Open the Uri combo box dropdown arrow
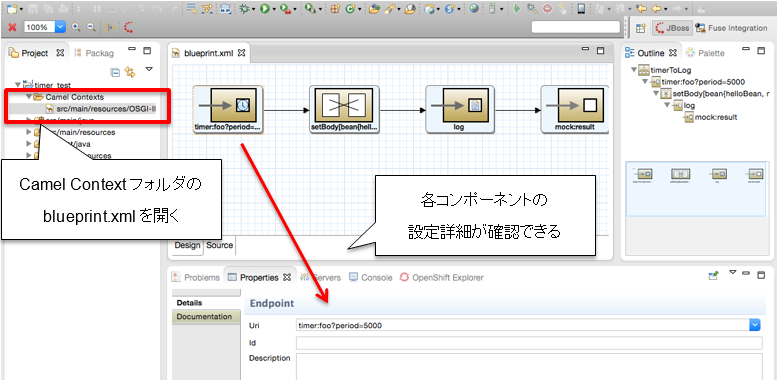 pyautogui.click(x=755, y=325)
